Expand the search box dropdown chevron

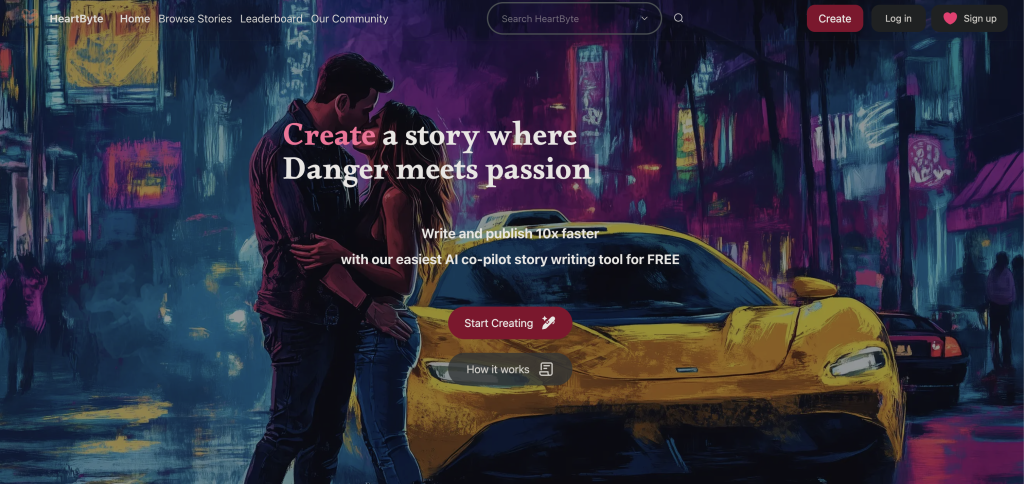[645, 18]
